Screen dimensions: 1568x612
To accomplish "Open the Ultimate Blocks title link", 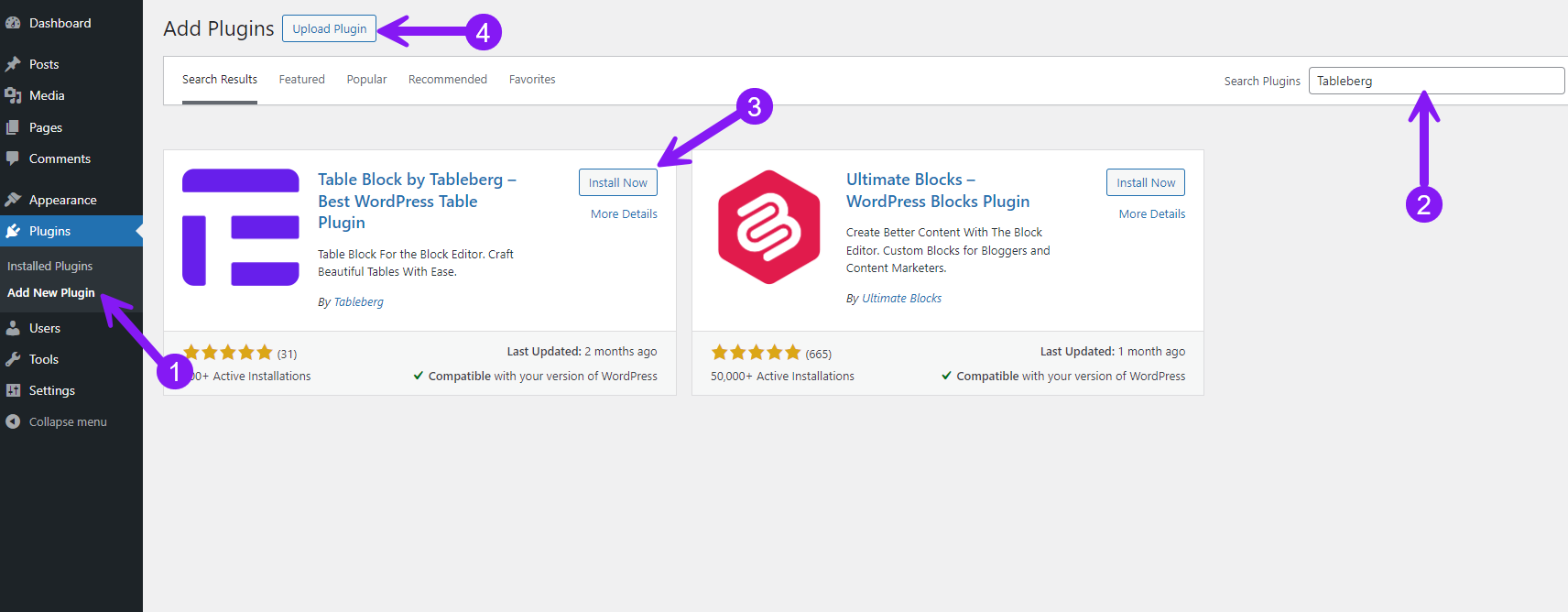I will tap(938, 191).
